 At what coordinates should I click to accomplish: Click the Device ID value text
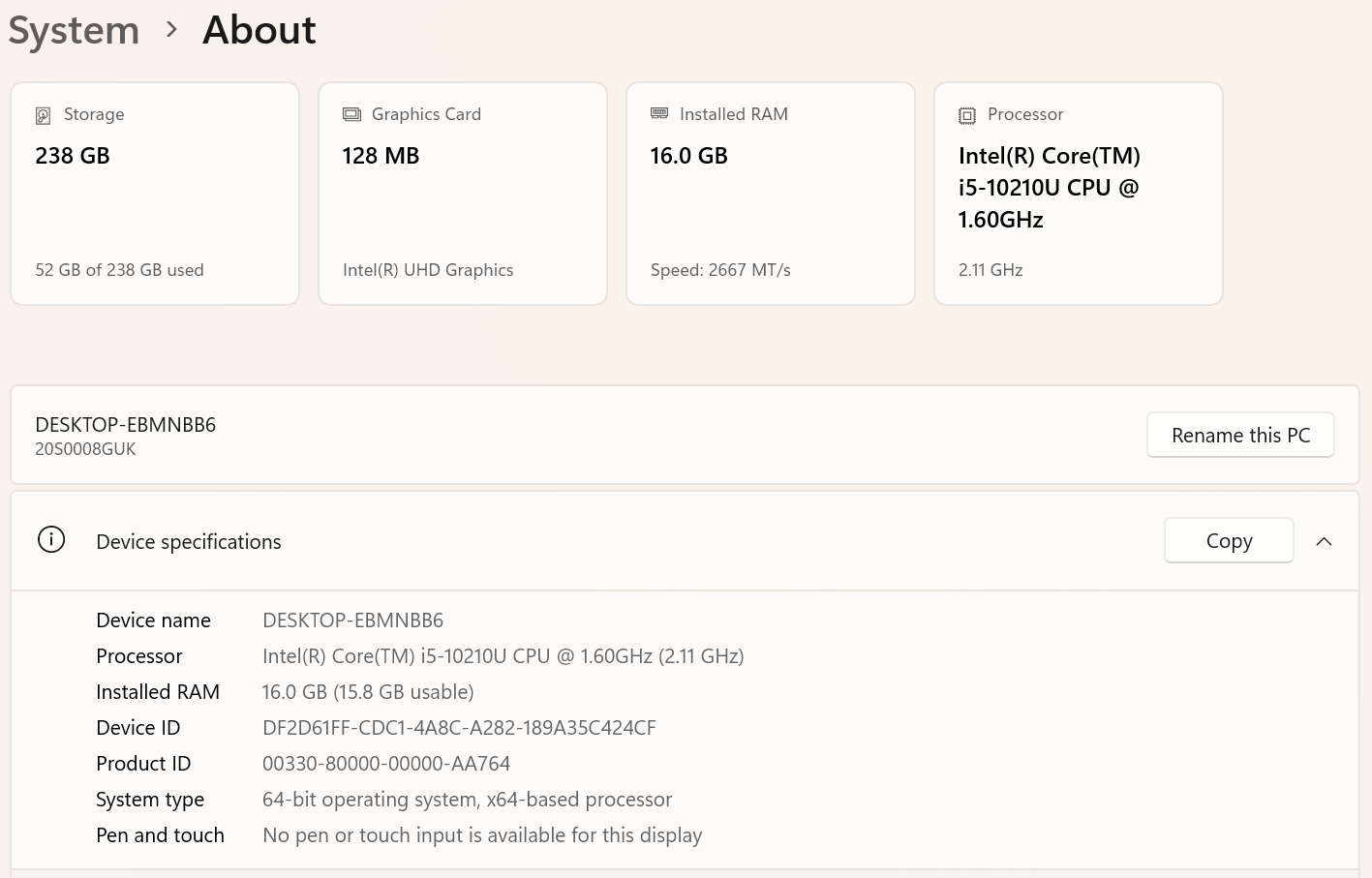[459, 728]
